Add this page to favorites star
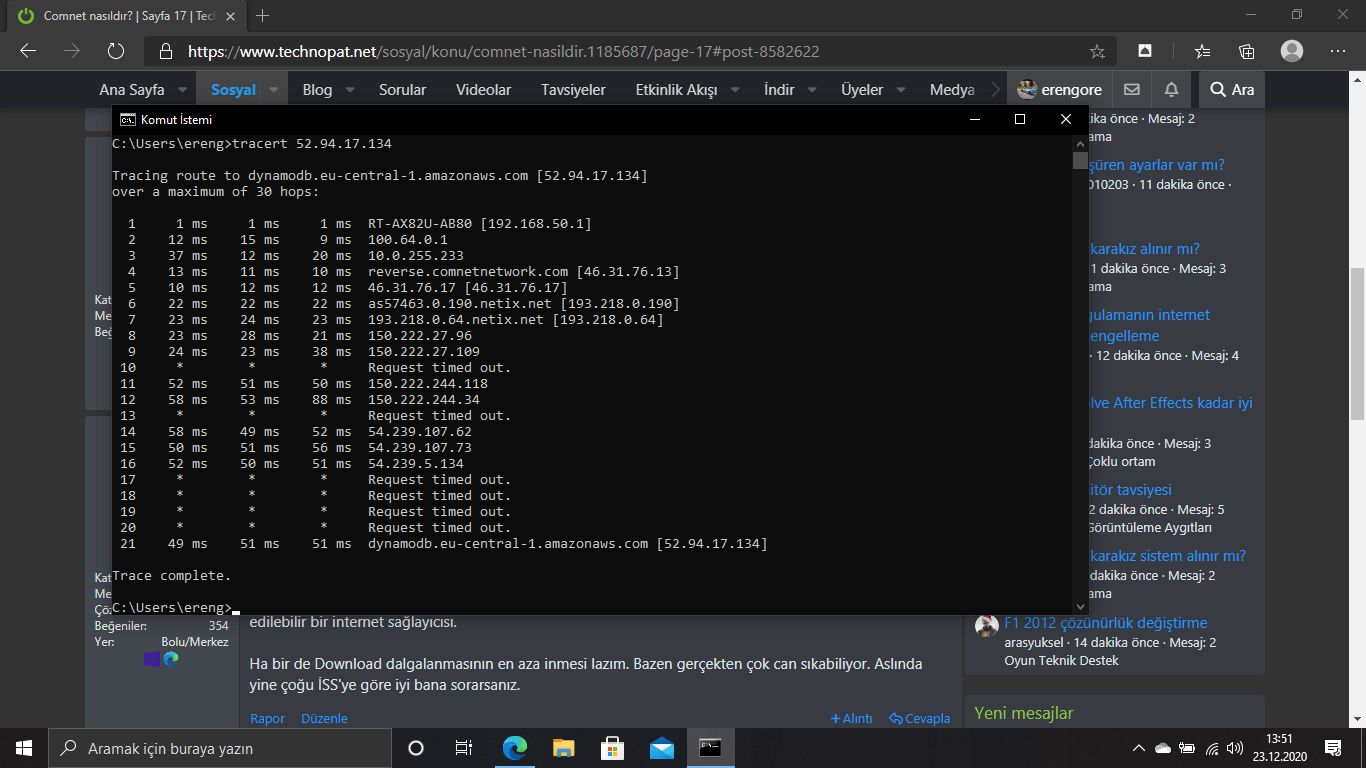This screenshot has height=768, width=1366. [1097, 51]
